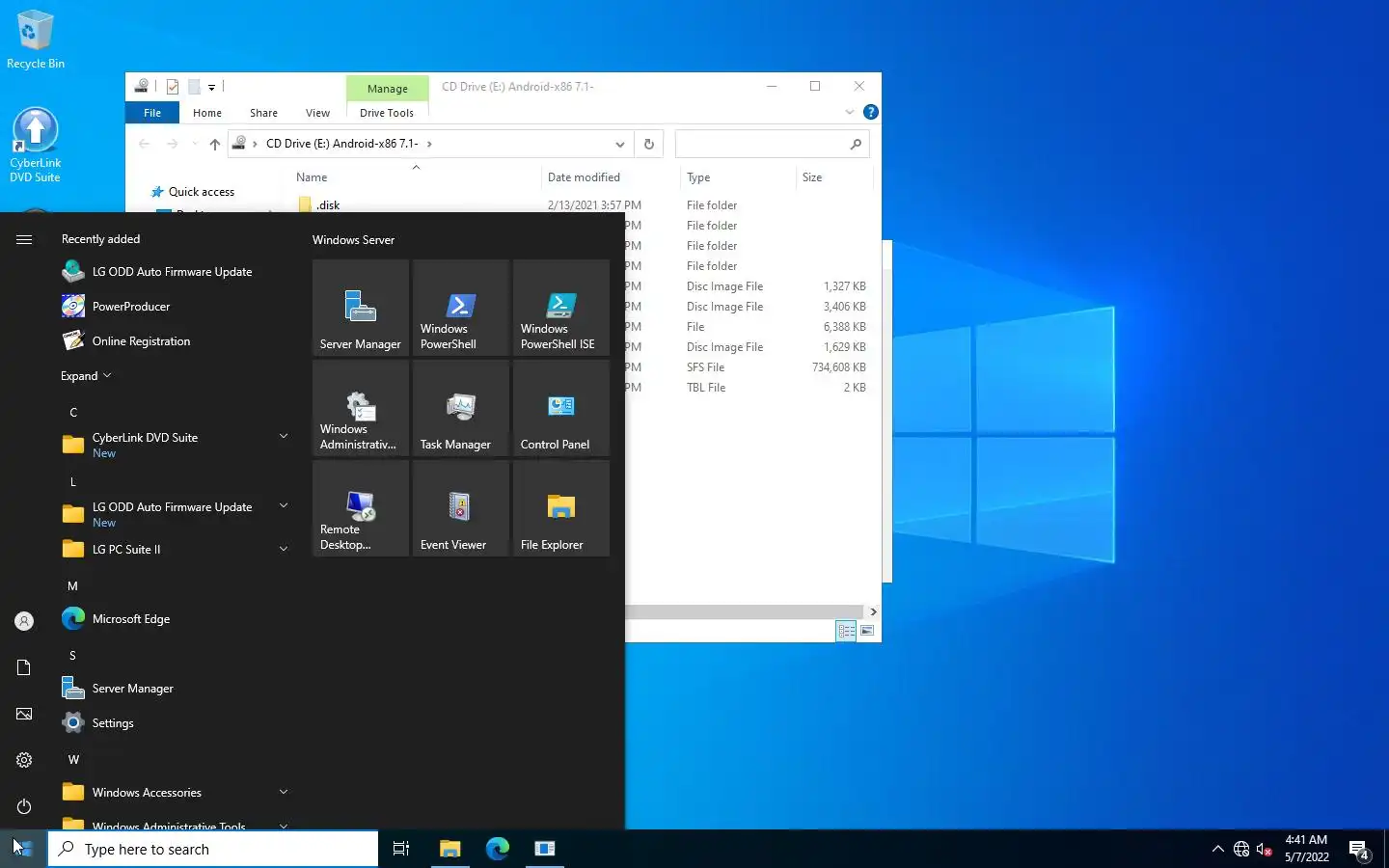Viewport: 1389px width, 868px height.
Task: Switch to the Home ribbon tab
Action: coord(207,113)
